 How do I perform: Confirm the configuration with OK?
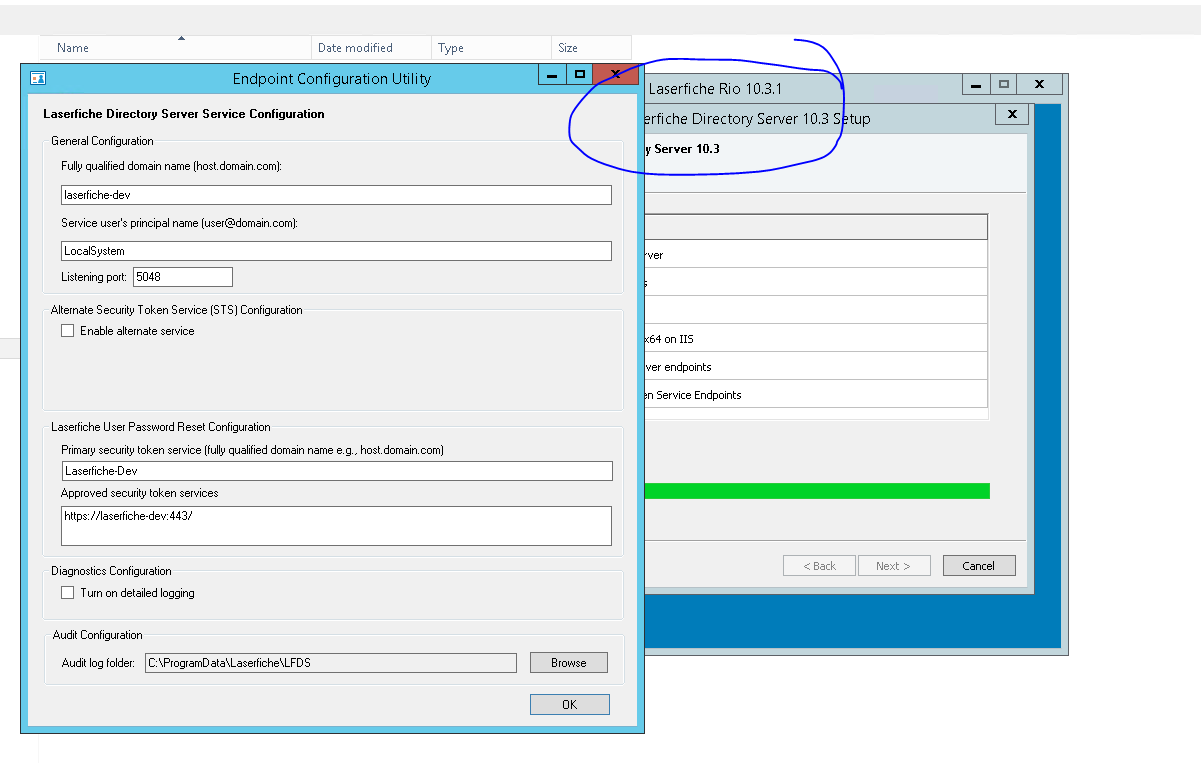569,705
